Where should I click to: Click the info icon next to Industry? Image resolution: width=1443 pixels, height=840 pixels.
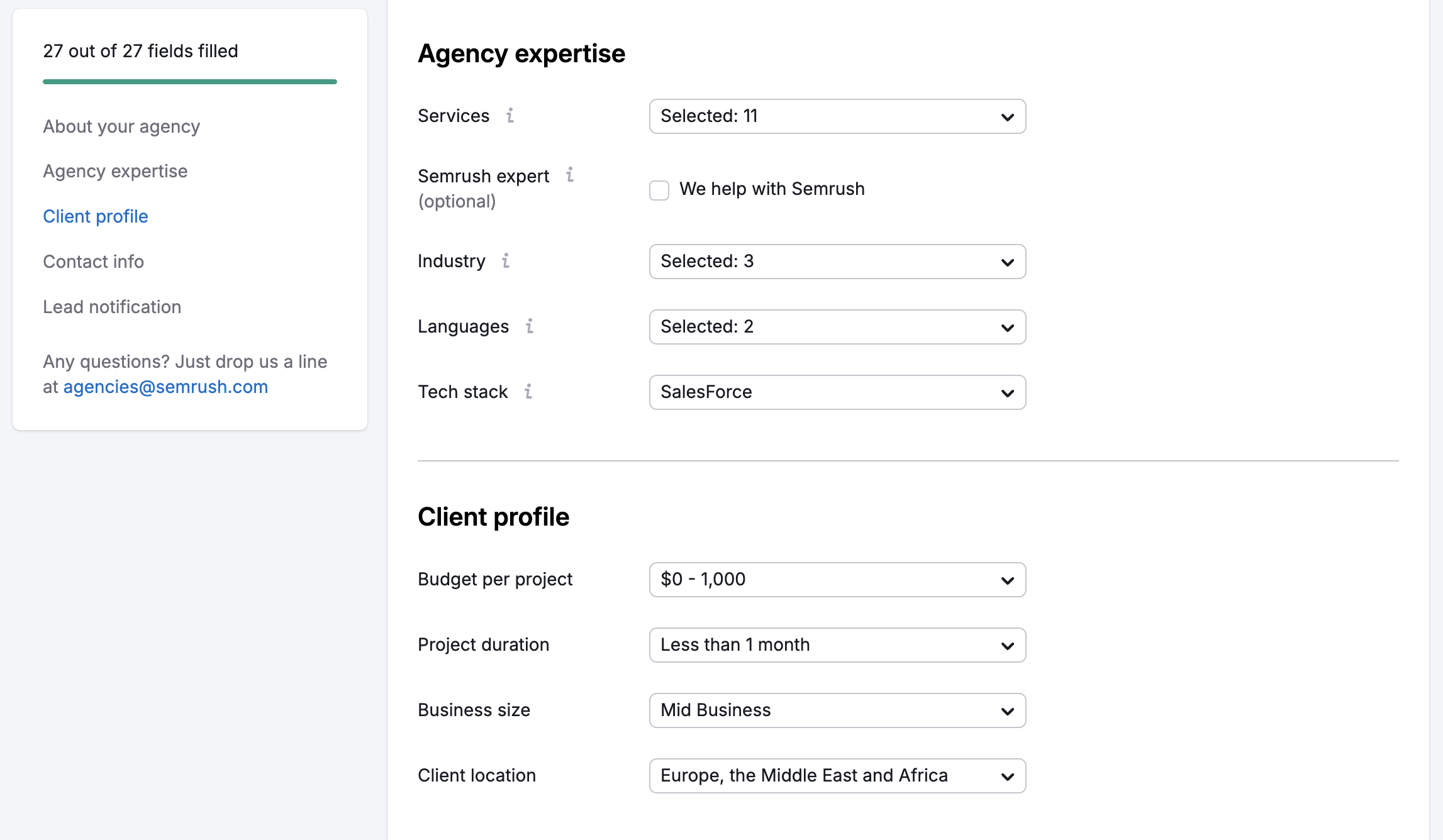(507, 261)
